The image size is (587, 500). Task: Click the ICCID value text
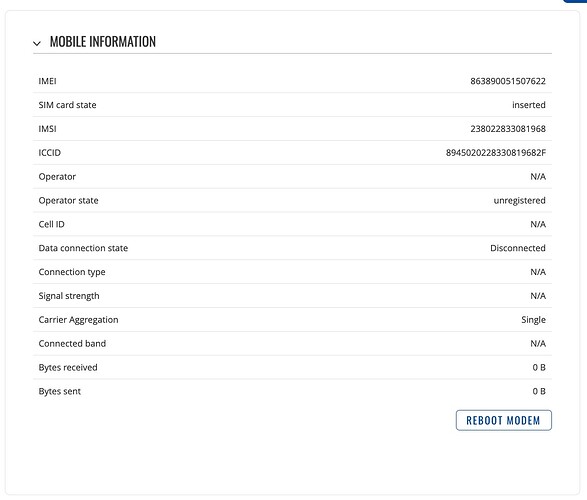coord(496,153)
